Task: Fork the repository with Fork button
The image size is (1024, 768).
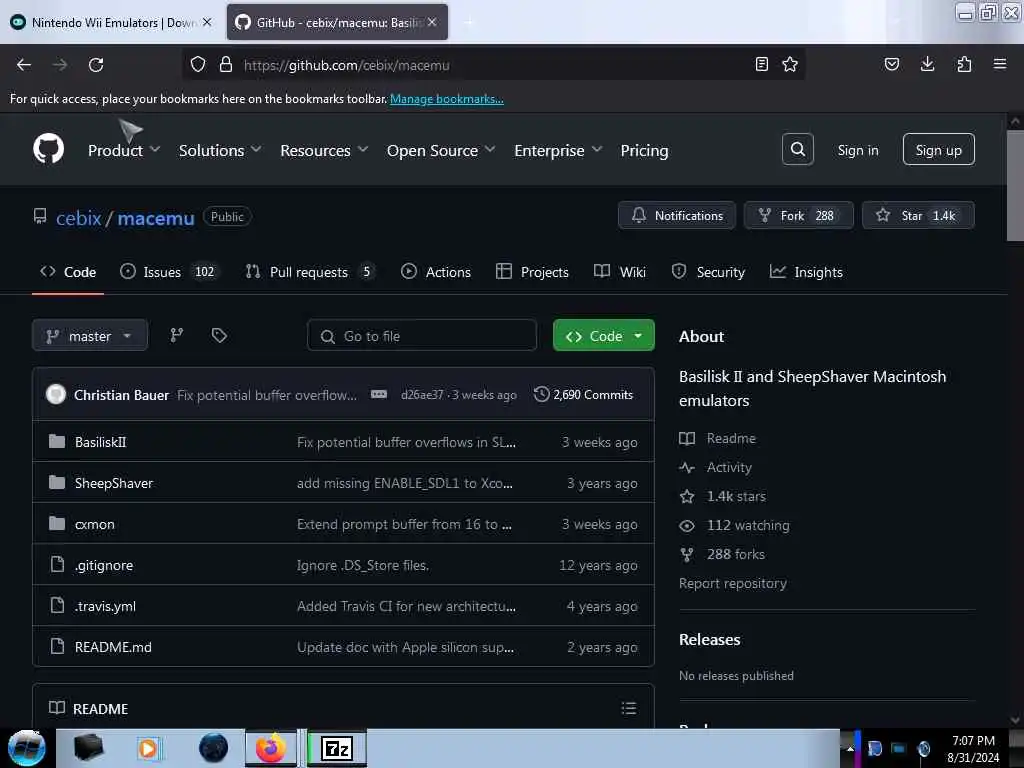Action: [x=798, y=215]
